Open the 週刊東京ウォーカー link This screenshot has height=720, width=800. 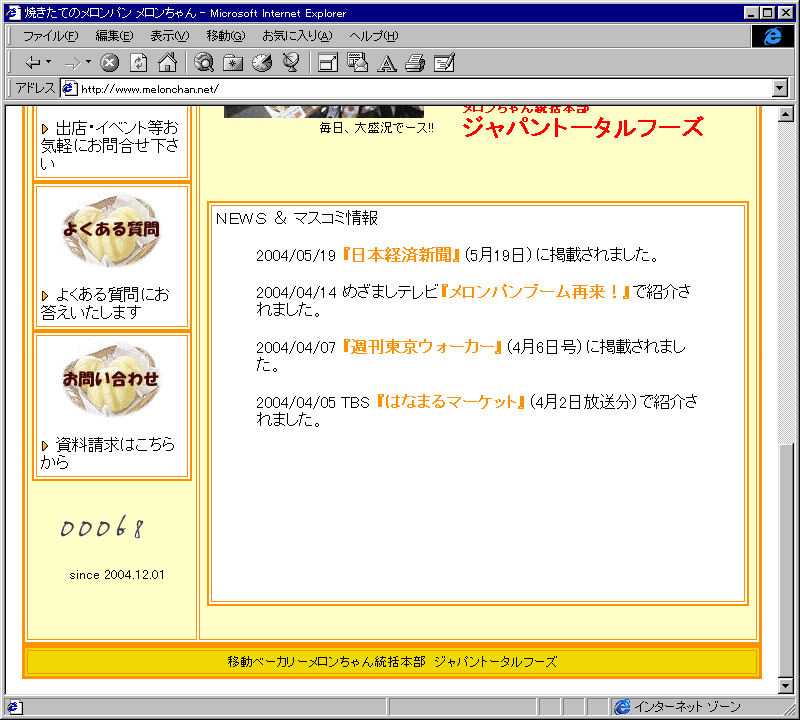click(422, 346)
